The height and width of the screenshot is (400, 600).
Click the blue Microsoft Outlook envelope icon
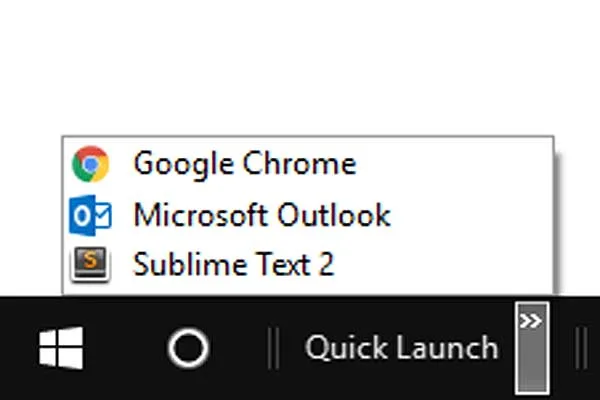(x=90, y=215)
